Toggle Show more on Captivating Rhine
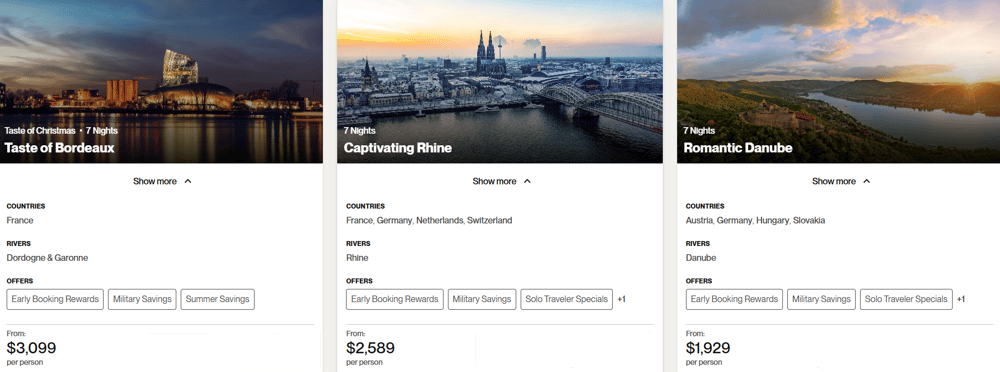 pos(501,181)
